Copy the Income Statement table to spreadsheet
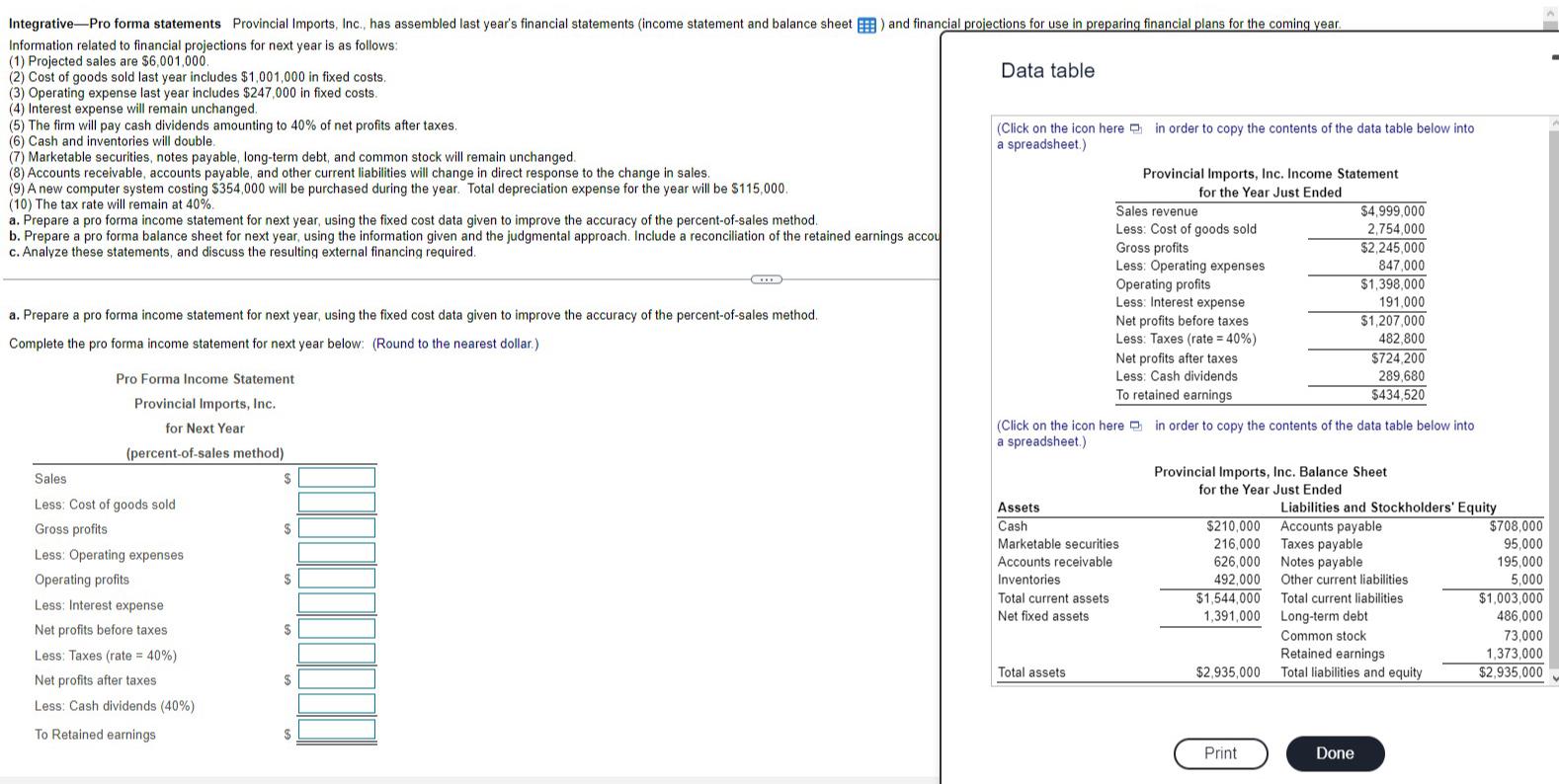 (1136, 128)
